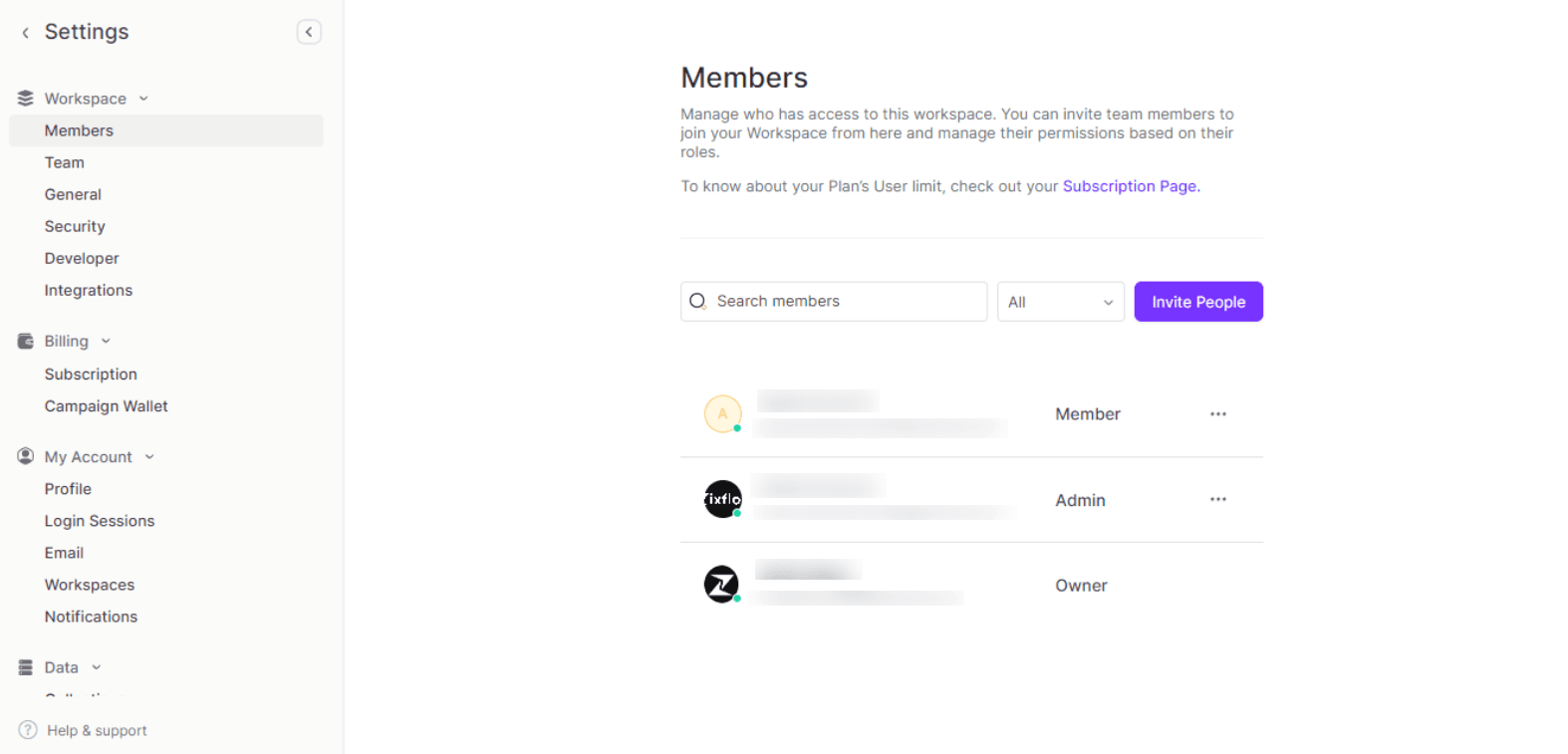This screenshot has height=754, width=1568.
Task: Click the magnifier icon in search members
Action: click(698, 301)
